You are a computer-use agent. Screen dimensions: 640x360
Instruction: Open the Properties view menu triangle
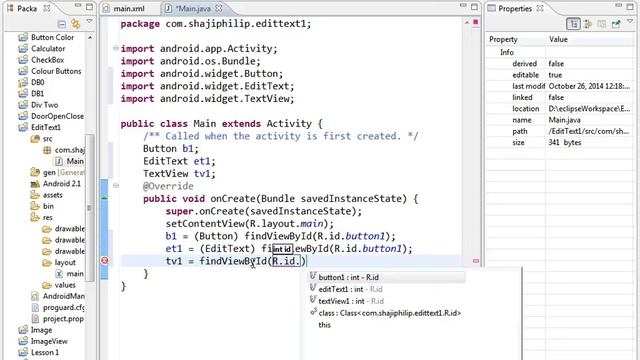coord(630,21)
